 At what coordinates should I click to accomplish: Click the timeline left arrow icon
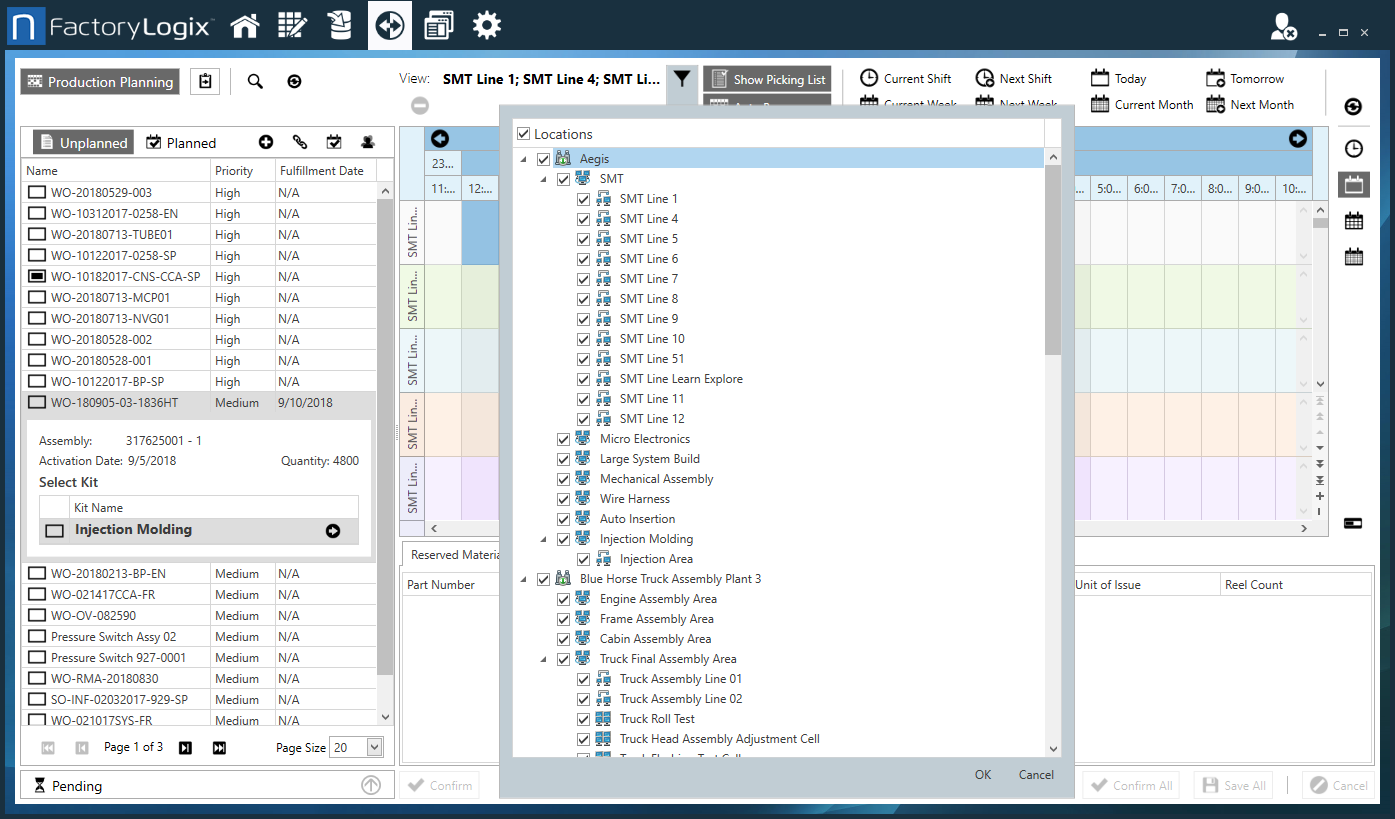(439, 139)
